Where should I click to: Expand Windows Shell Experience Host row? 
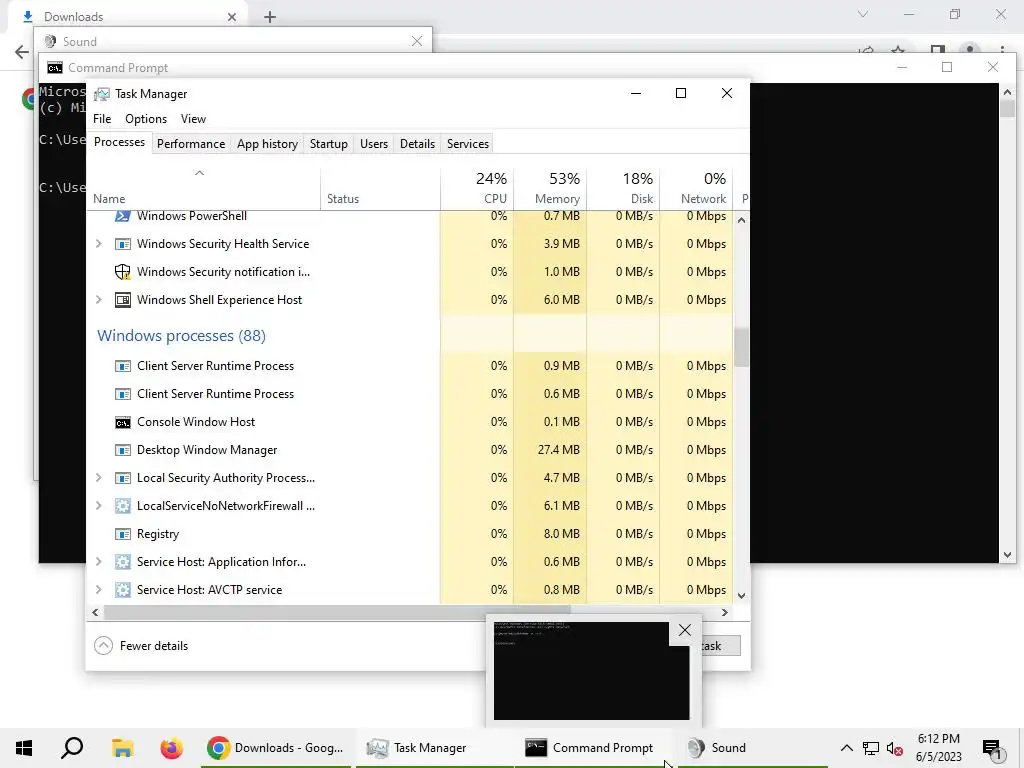point(99,300)
